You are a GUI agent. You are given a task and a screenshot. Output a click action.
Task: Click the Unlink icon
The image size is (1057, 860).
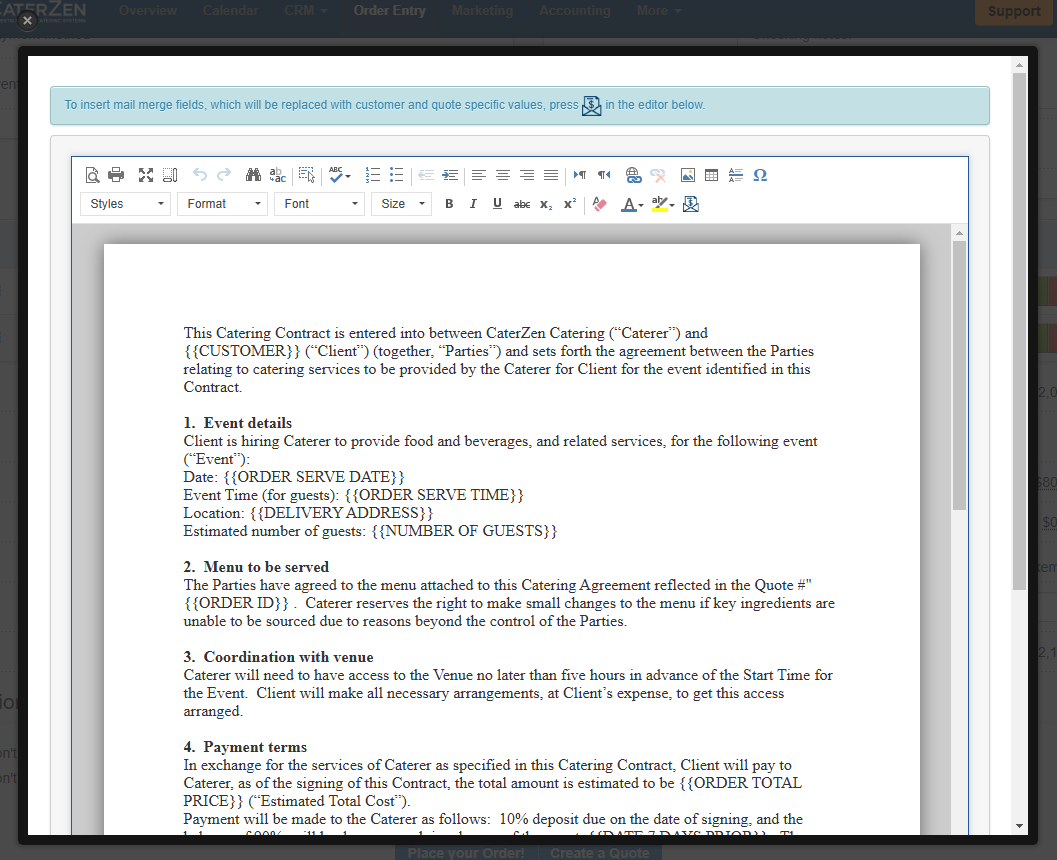coord(658,175)
